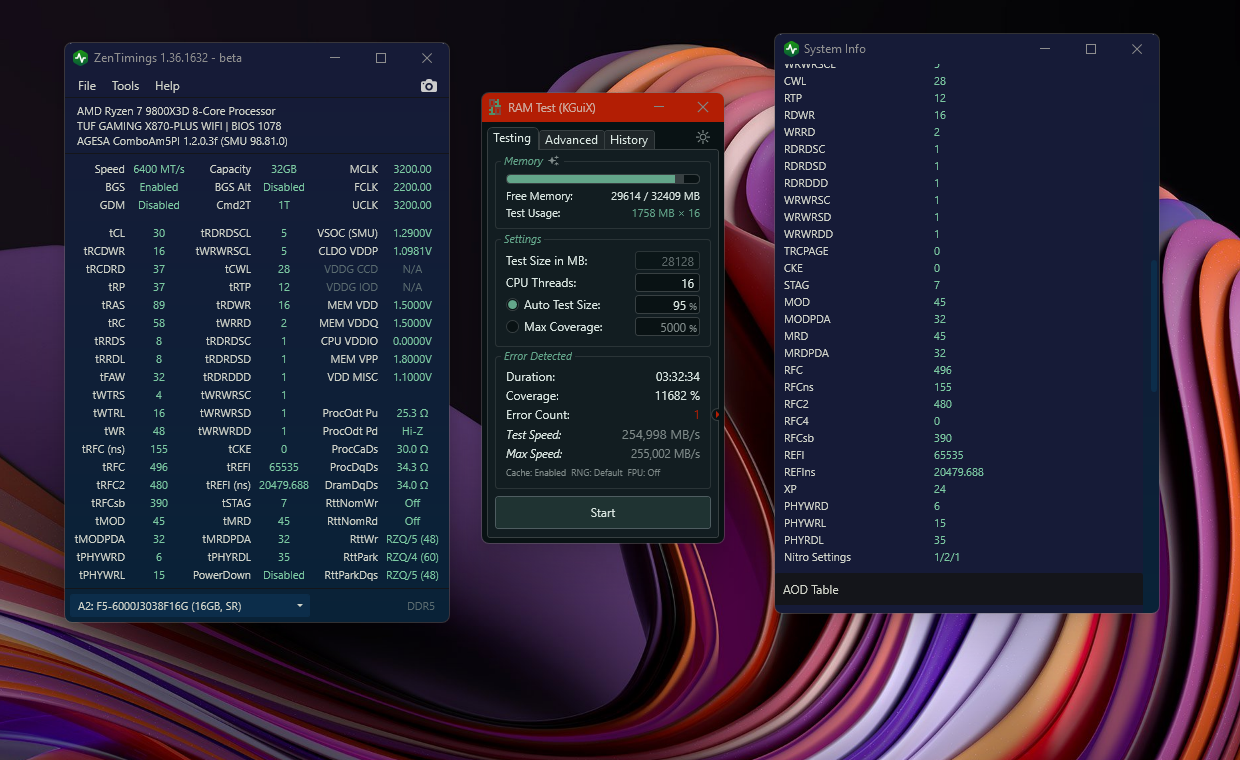
Task: Click the Cache: Enabled status text
Action: pyautogui.click(x=535, y=473)
